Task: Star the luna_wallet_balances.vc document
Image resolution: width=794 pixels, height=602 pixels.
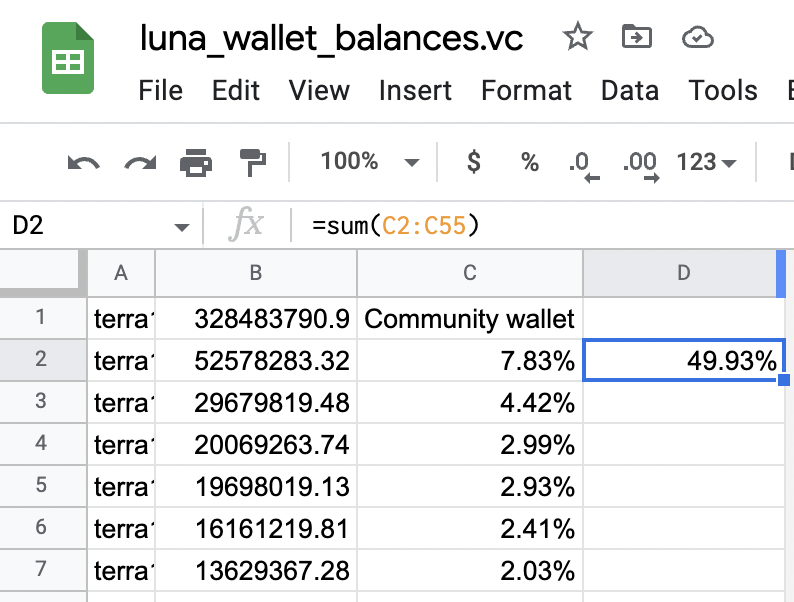Action: pyautogui.click(x=577, y=37)
